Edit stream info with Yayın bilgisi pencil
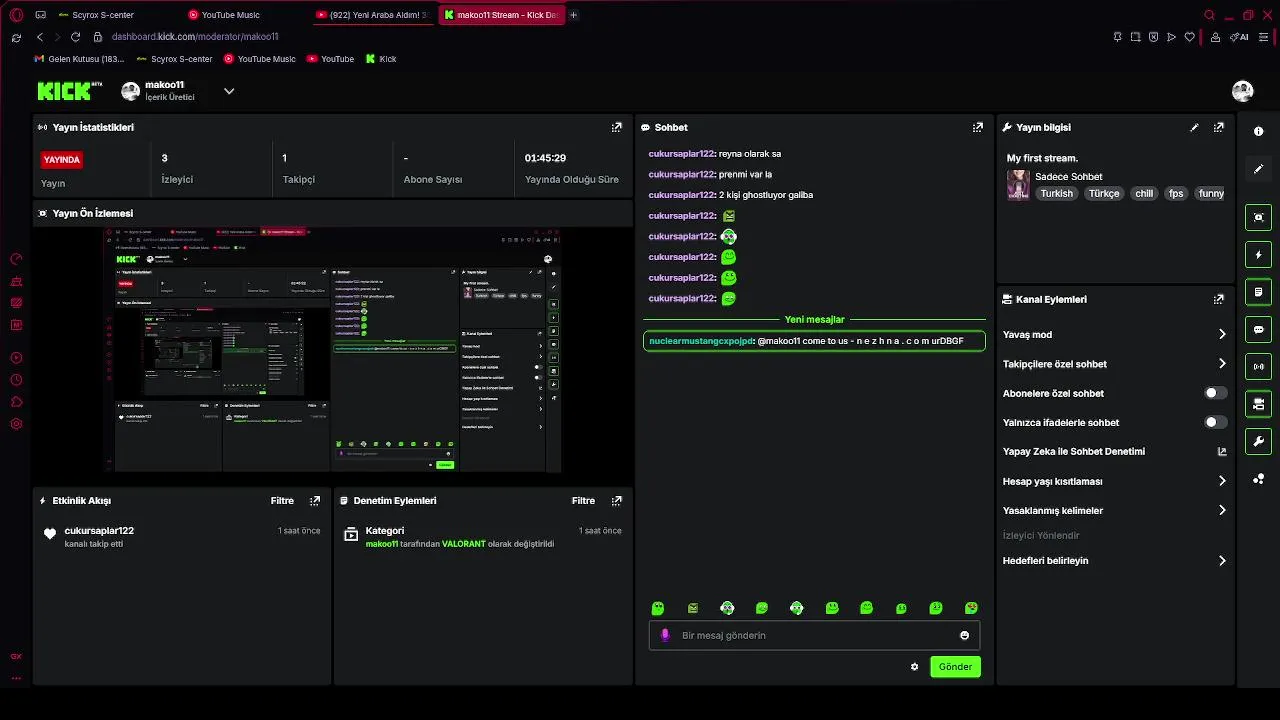Image resolution: width=1280 pixels, height=720 pixels. (1194, 127)
